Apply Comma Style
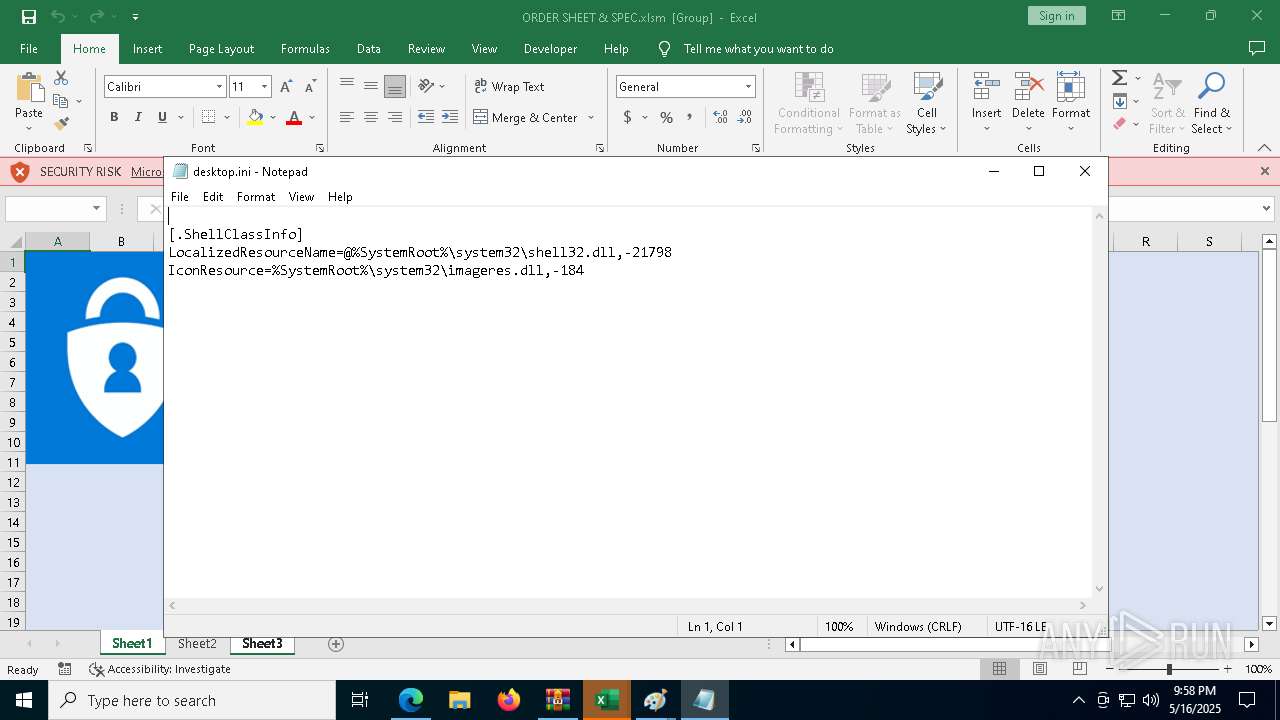This screenshot has width=1280, height=720. coord(690,117)
